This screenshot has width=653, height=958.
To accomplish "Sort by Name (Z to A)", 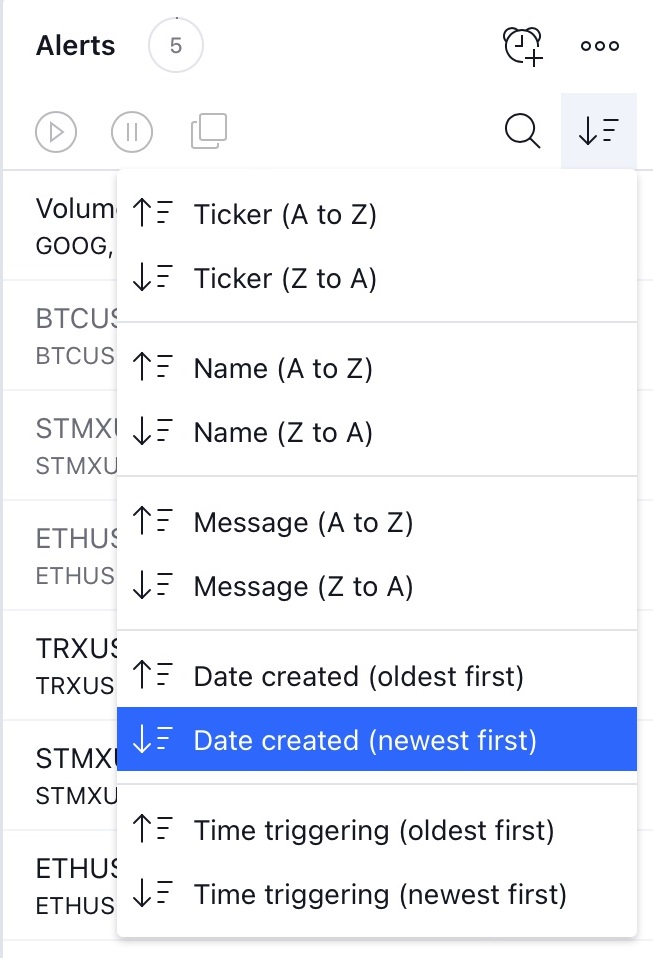I will (377, 432).
